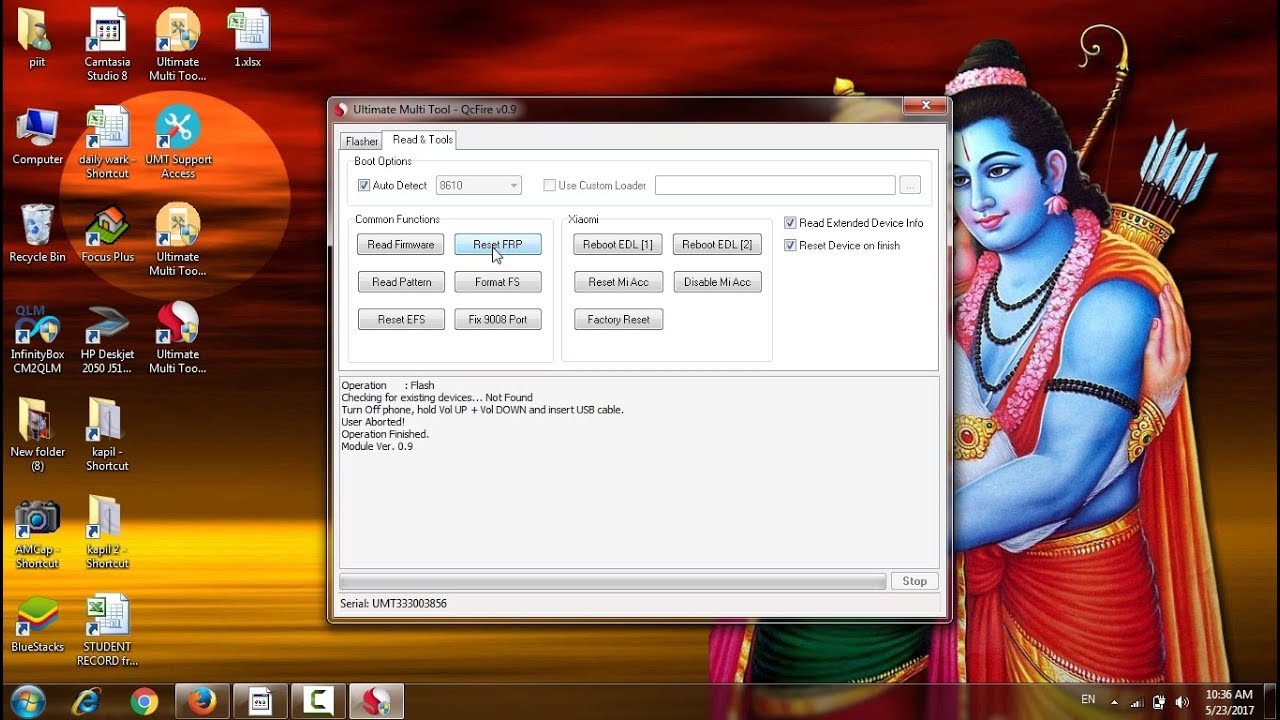Click the 'Operation Finished.' log line
The height and width of the screenshot is (720, 1280).
pyautogui.click(x=385, y=434)
